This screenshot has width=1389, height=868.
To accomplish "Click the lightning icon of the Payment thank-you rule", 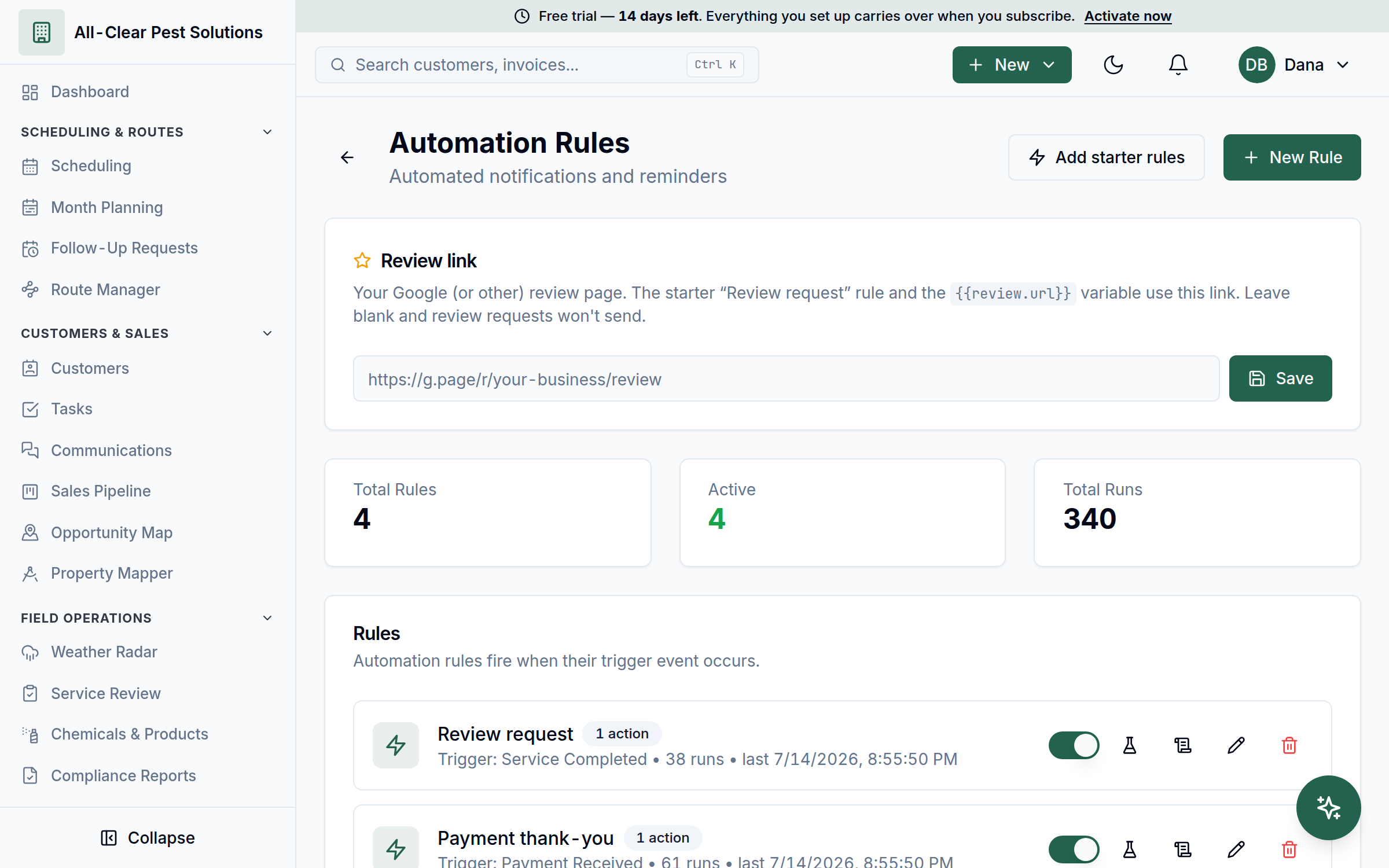I will point(396,847).
